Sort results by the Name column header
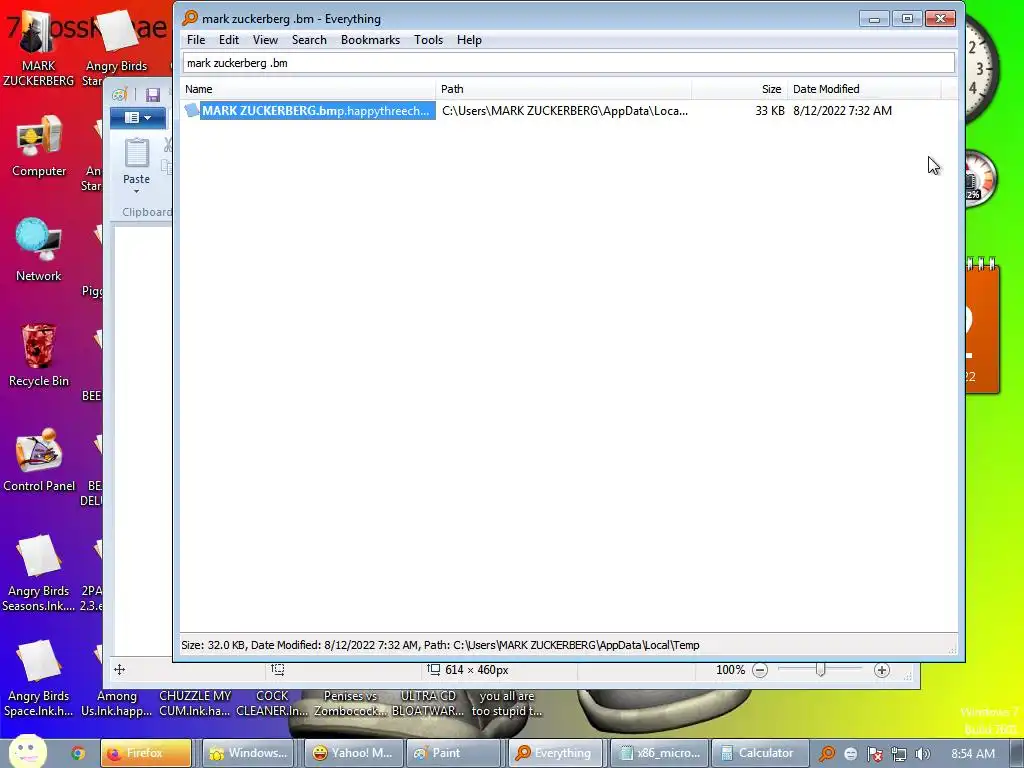 (308, 89)
